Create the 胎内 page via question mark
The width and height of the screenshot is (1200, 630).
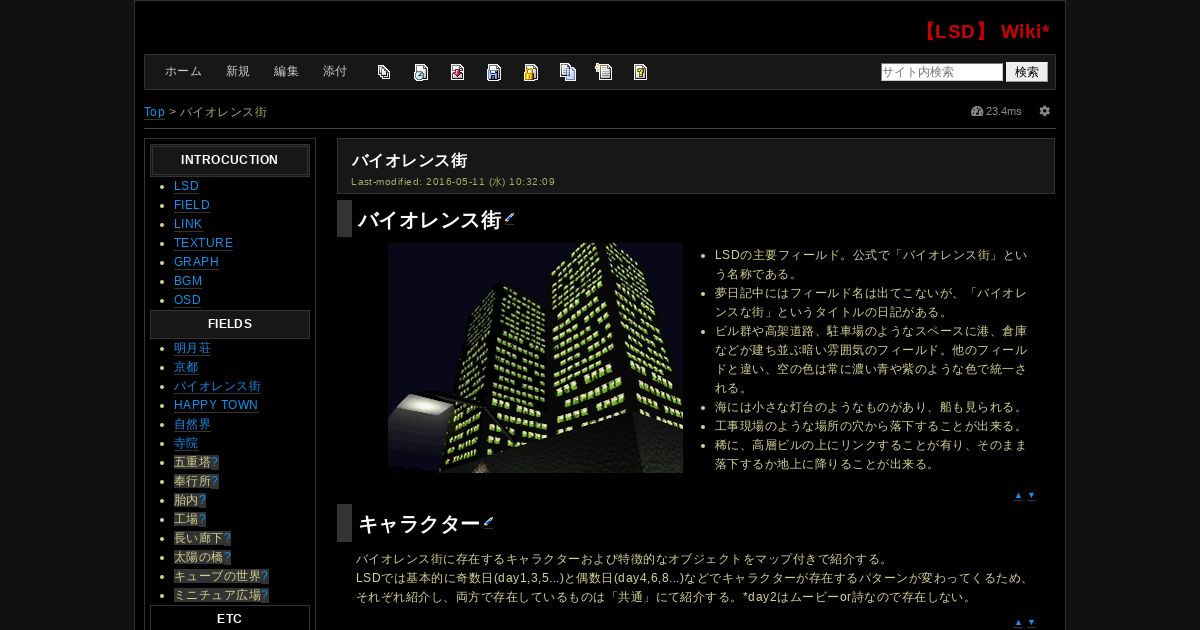202,500
